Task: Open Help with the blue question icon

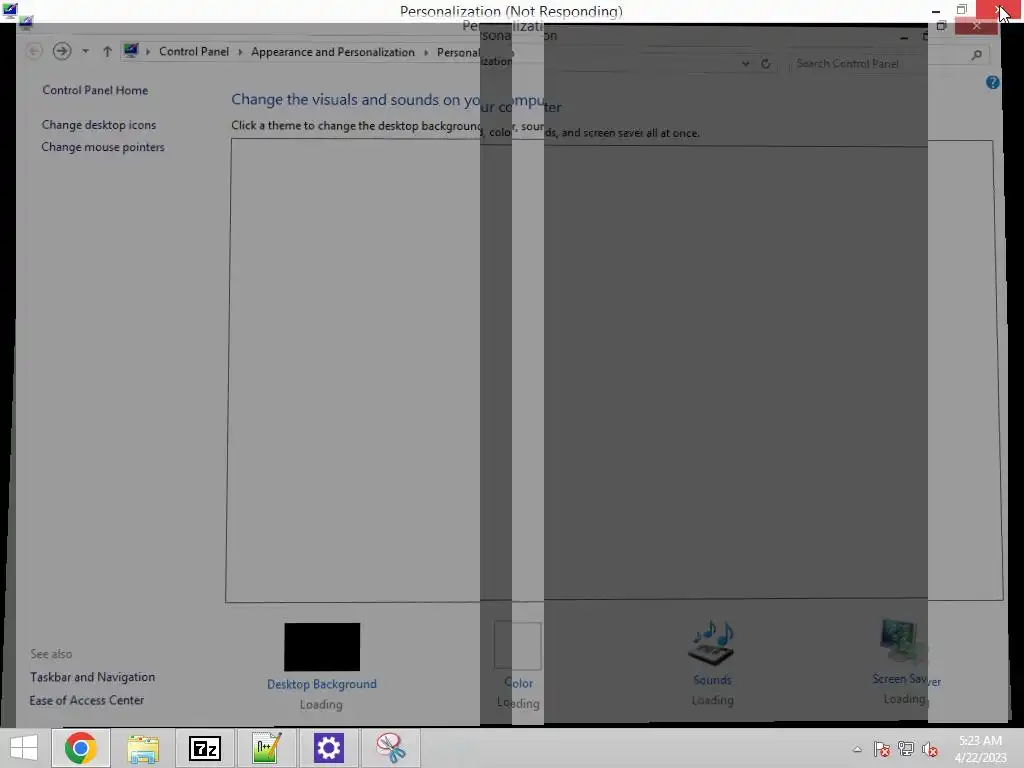Action: pyautogui.click(x=993, y=82)
